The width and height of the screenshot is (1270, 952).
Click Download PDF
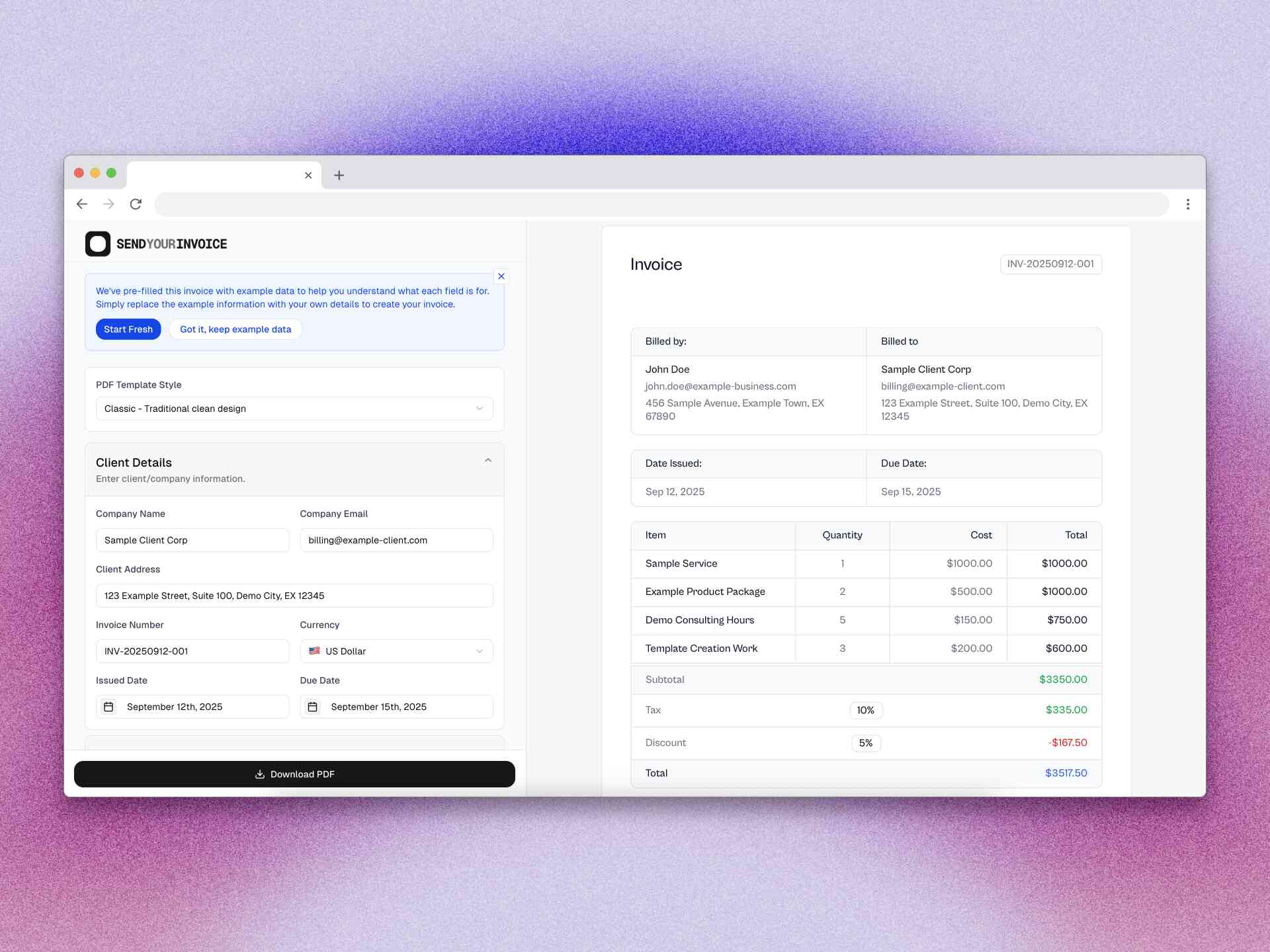[x=294, y=773]
